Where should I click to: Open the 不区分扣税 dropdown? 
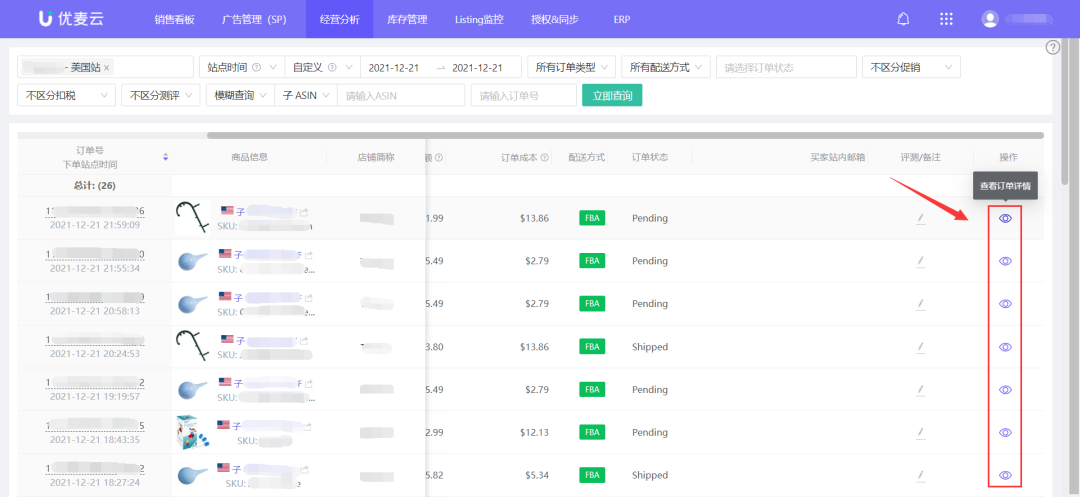click(67, 95)
